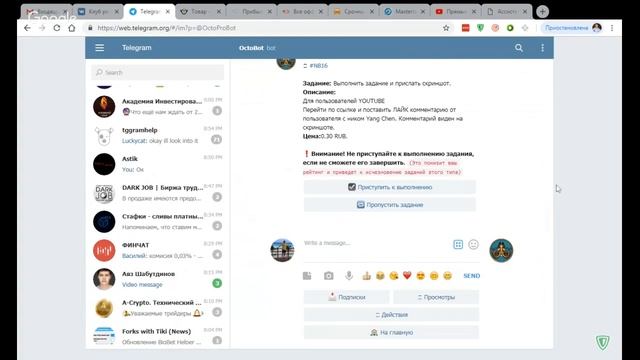This screenshot has width=640, height=360.
Task: Open Chrome three-dot menu
Action: click(x=612, y=28)
